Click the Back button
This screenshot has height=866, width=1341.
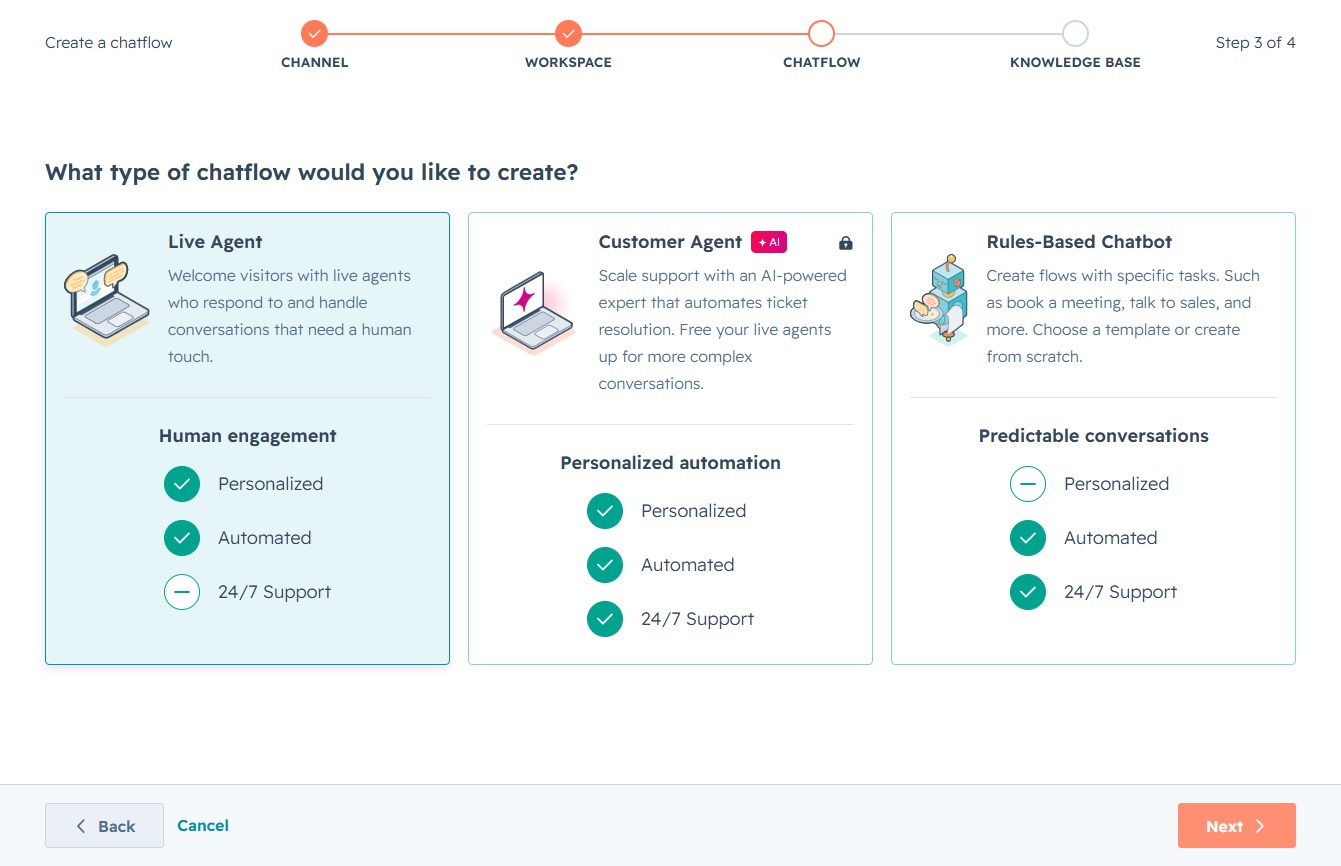pos(104,826)
